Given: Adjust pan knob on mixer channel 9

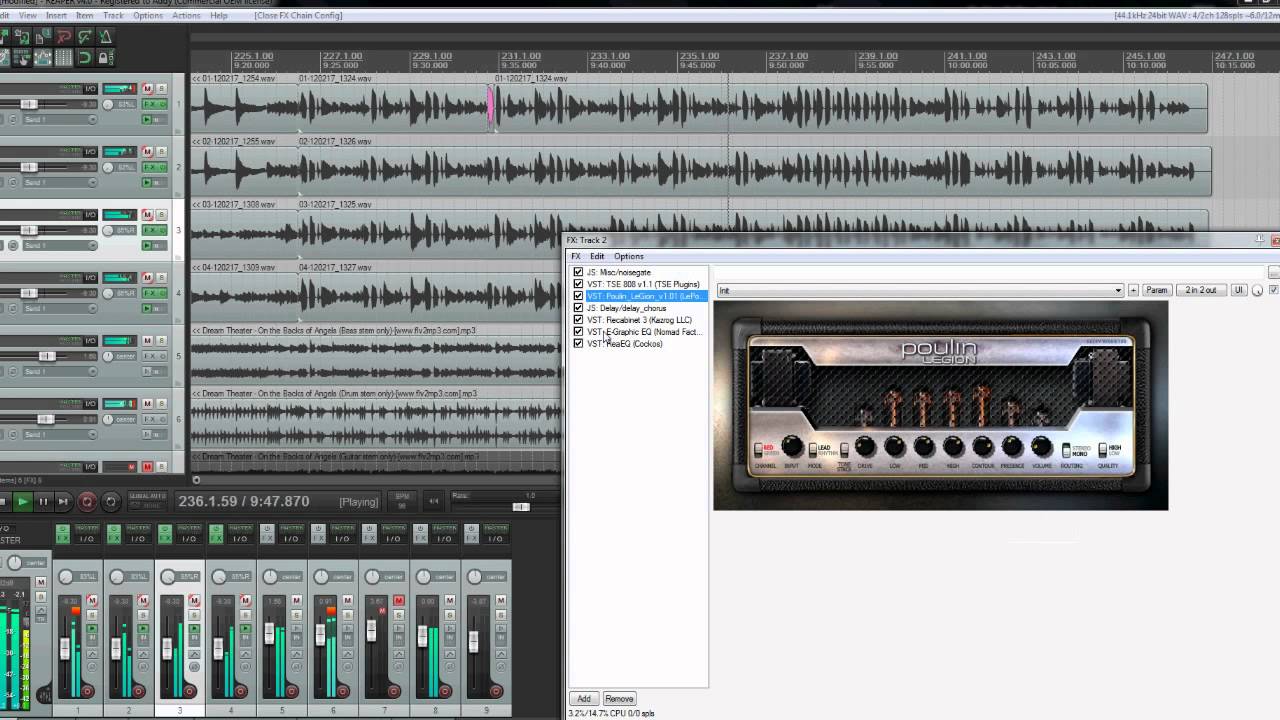Looking at the screenshot, I should pyautogui.click(x=474, y=576).
